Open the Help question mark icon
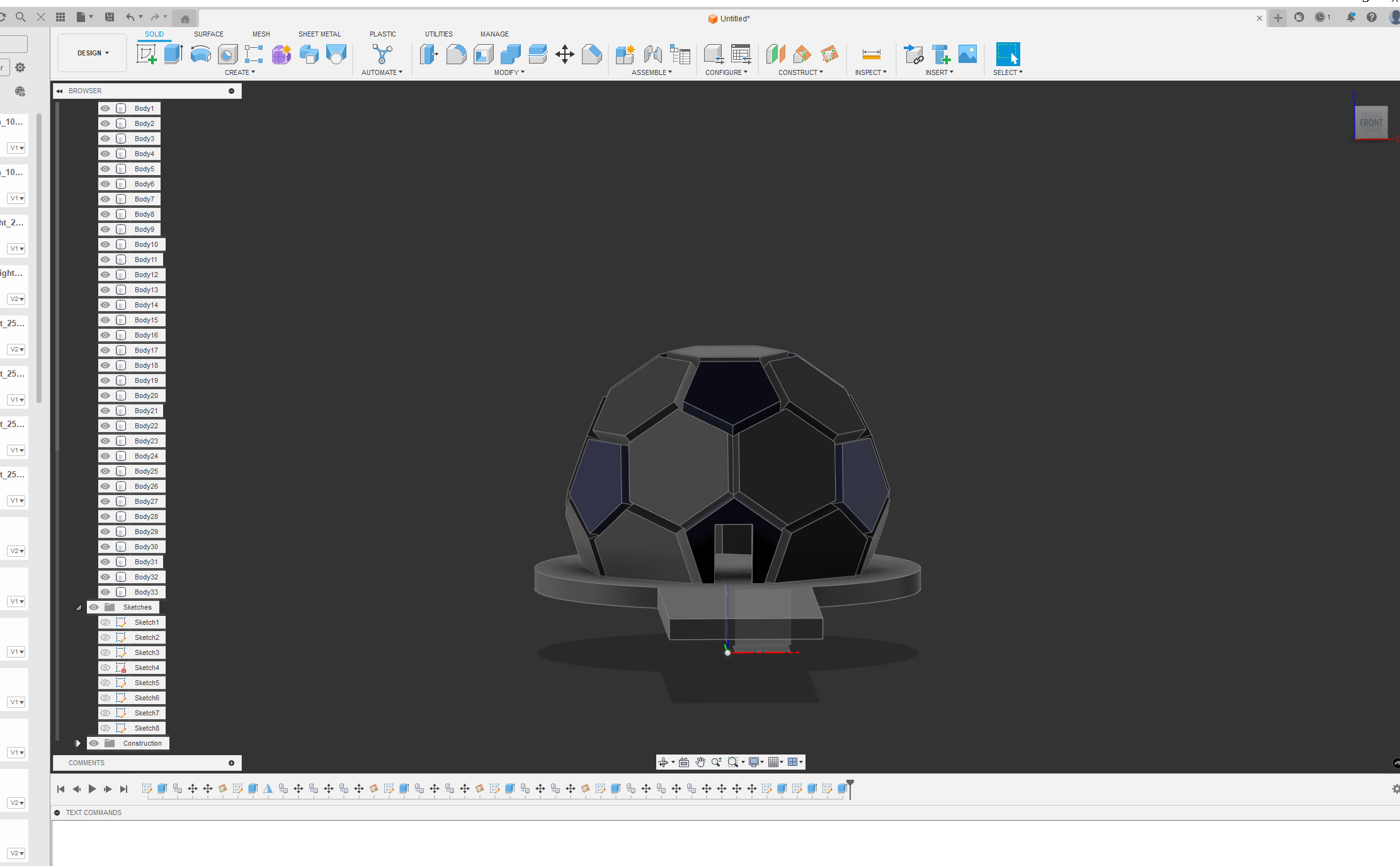The width and height of the screenshot is (1400, 866). pos(1371,18)
